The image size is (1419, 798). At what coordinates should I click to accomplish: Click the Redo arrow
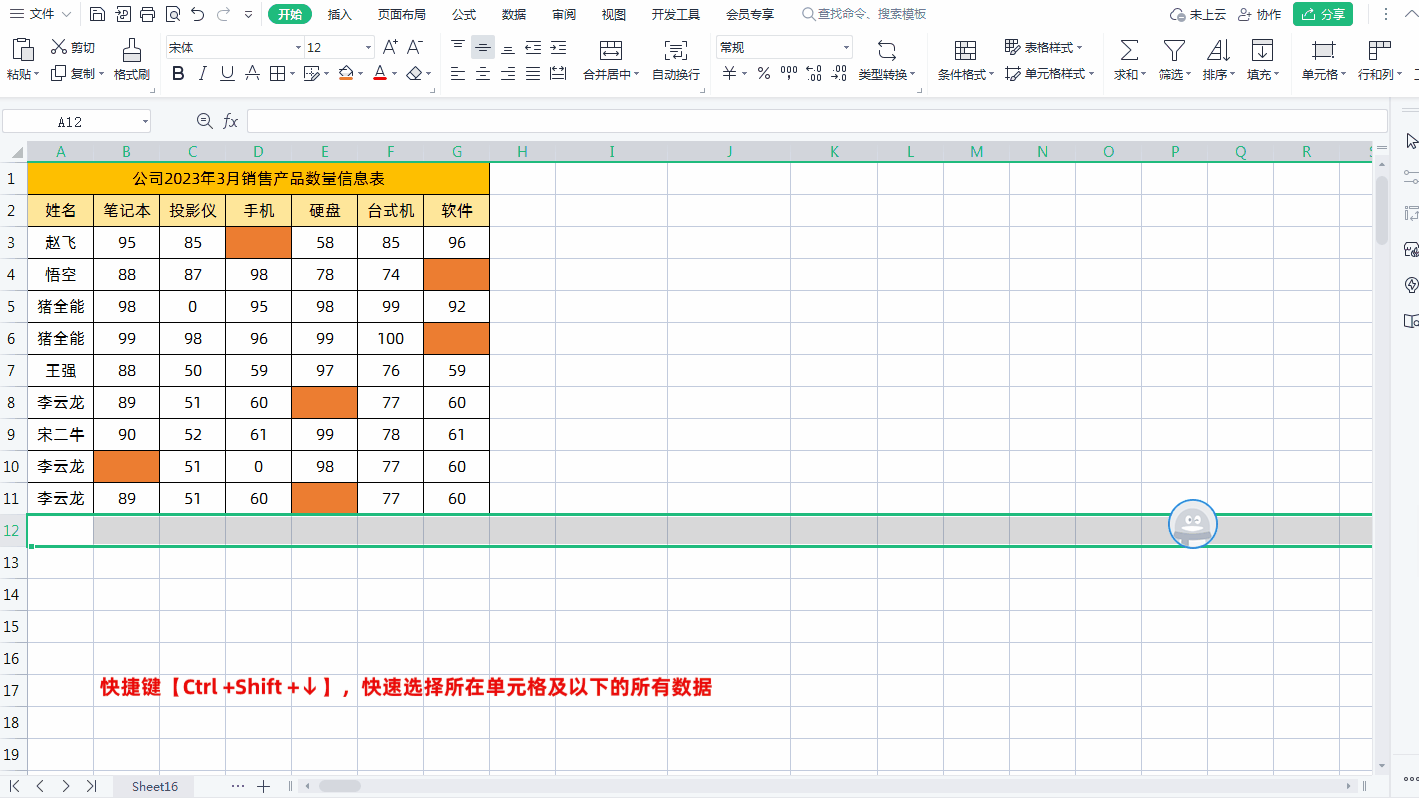[x=223, y=14]
